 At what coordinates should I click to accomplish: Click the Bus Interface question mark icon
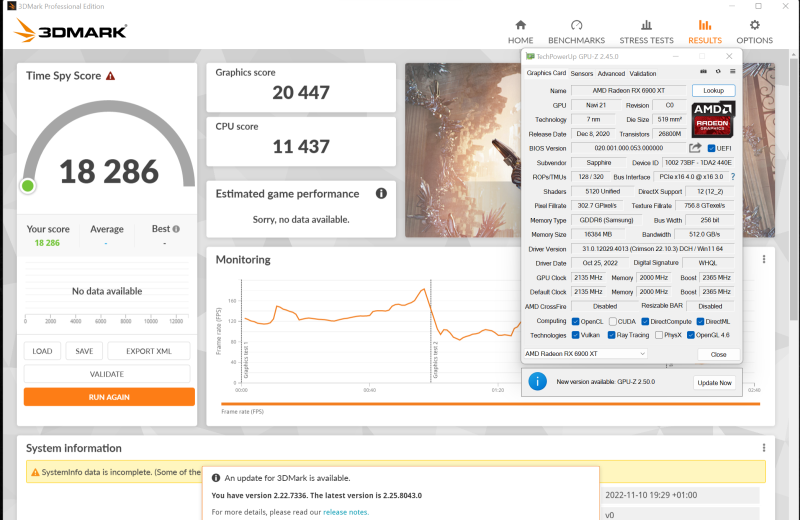(732, 176)
